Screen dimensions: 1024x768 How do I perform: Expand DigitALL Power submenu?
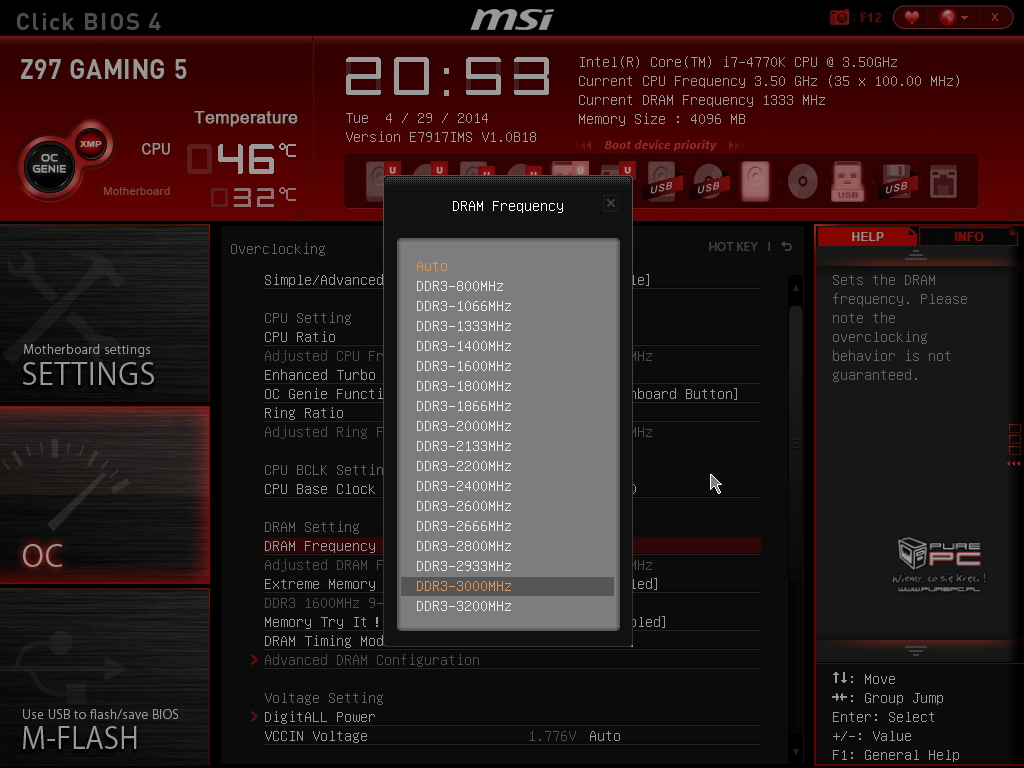click(319, 717)
